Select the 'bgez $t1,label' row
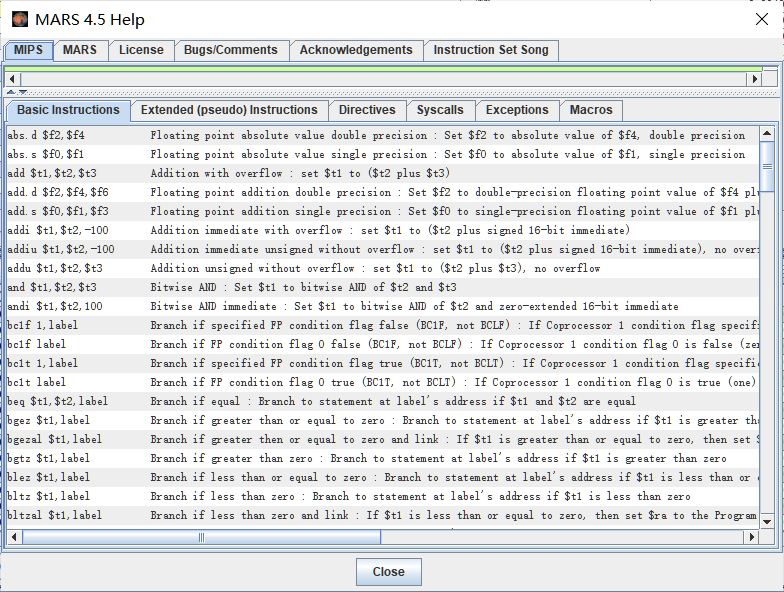 point(383,420)
